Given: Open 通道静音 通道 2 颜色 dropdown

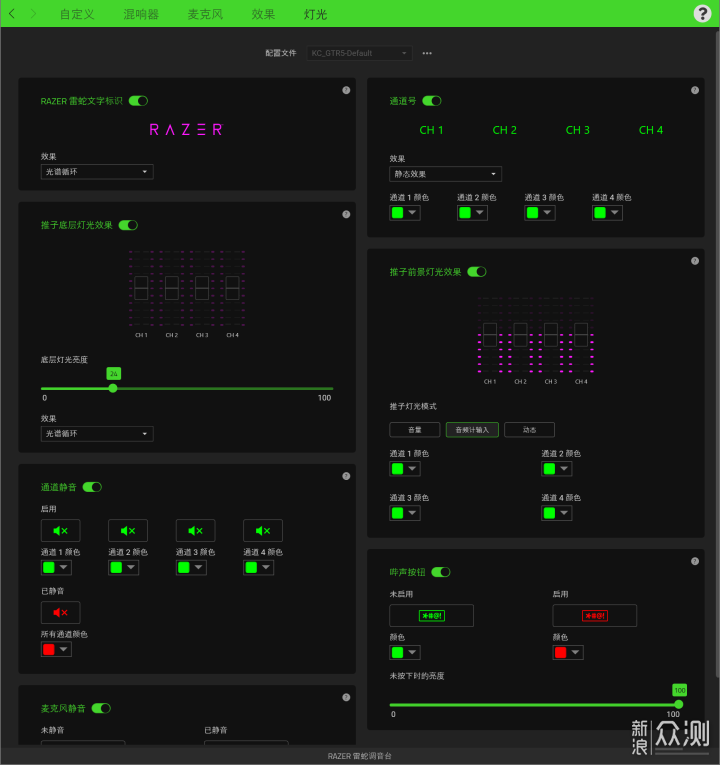Looking at the screenshot, I should click(x=123, y=567).
